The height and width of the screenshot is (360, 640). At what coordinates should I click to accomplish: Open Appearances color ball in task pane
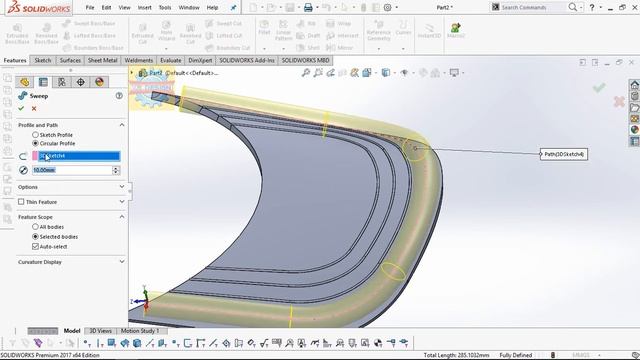point(634,130)
